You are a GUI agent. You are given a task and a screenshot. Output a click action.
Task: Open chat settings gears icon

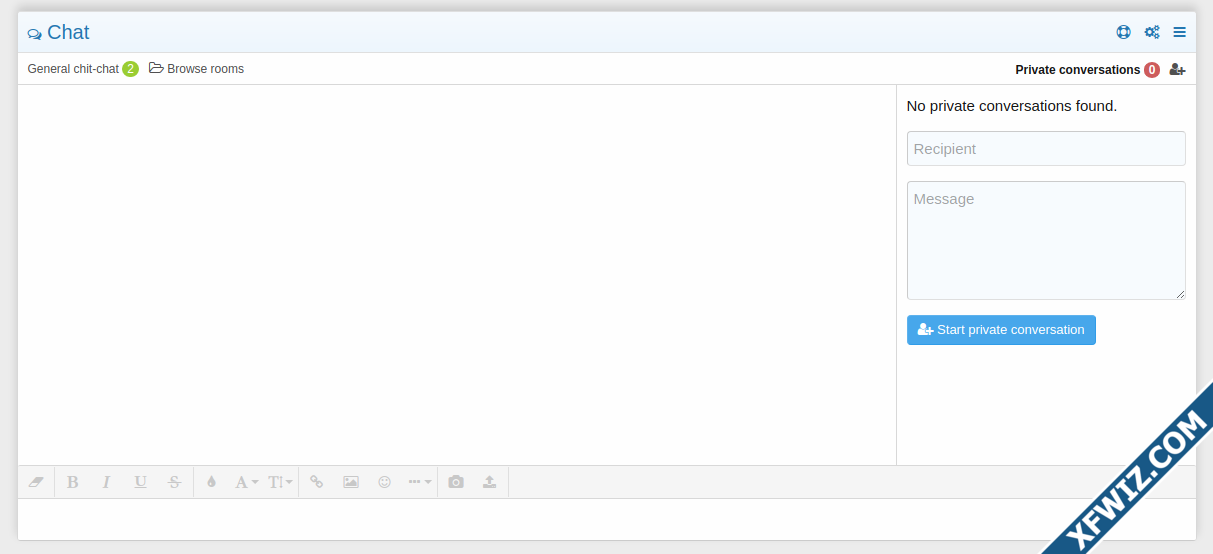(x=1152, y=32)
